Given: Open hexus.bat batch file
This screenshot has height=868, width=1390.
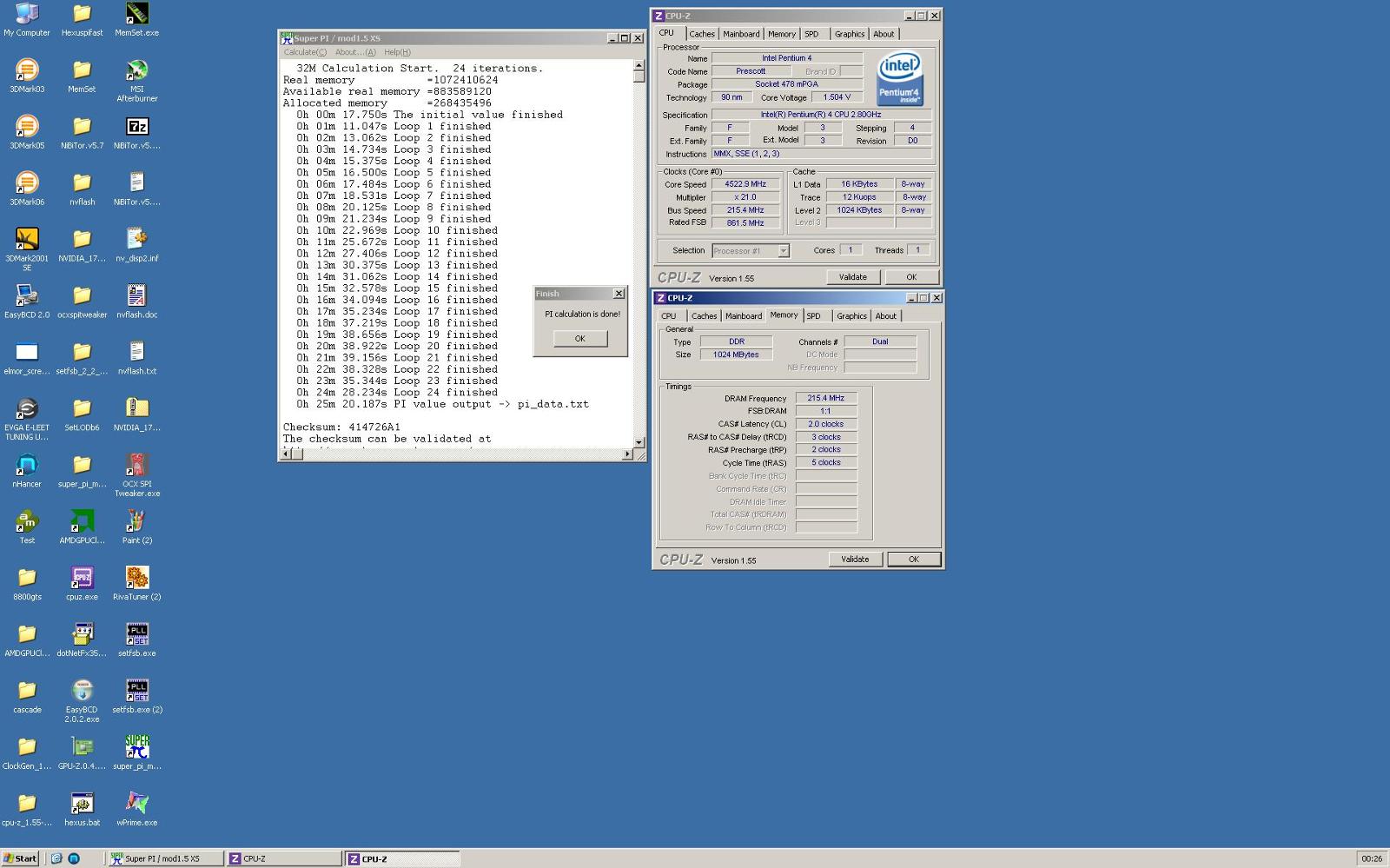Looking at the screenshot, I should point(82,810).
